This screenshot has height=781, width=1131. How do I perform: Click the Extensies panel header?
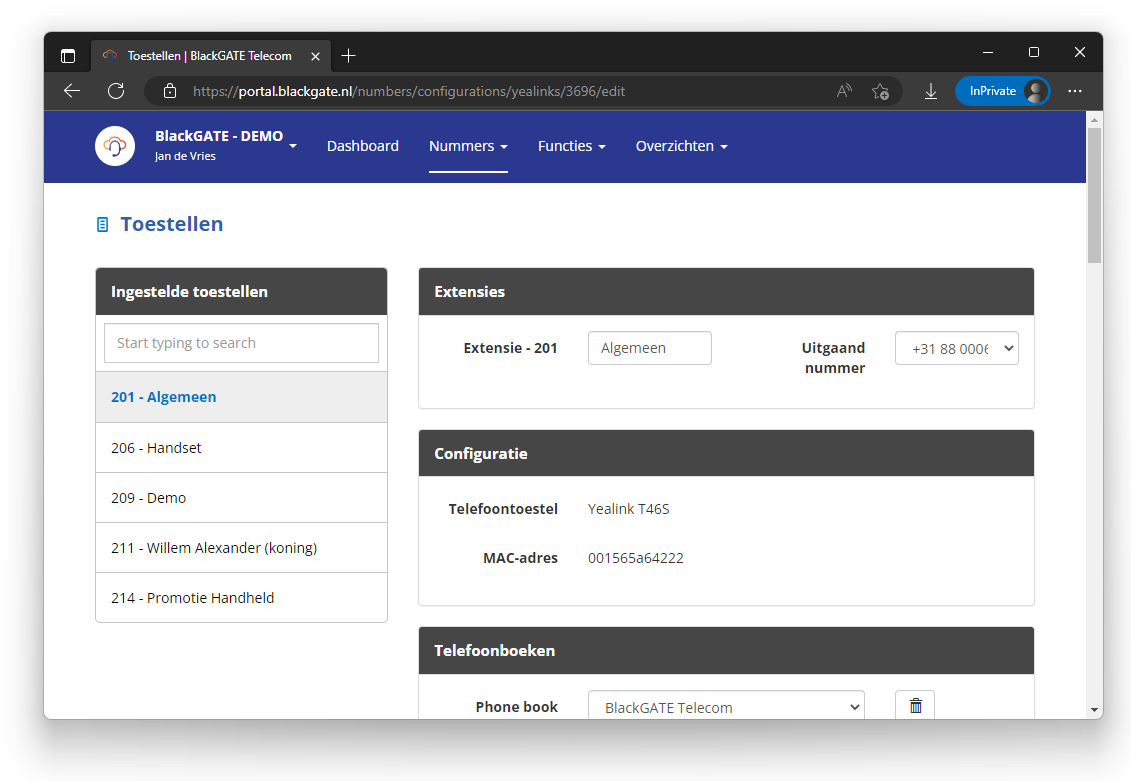coord(726,291)
